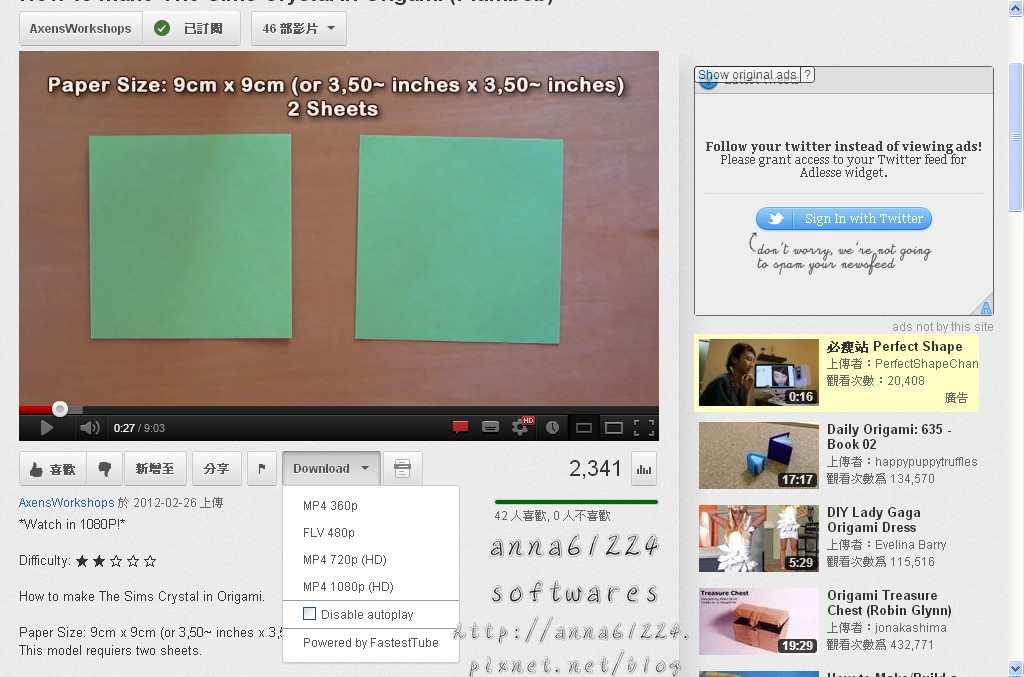Image resolution: width=1024 pixels, height=677 pixels.
Task: Click the help question mark on ads box
Action: pyautogui.click(x=807, y=74)
